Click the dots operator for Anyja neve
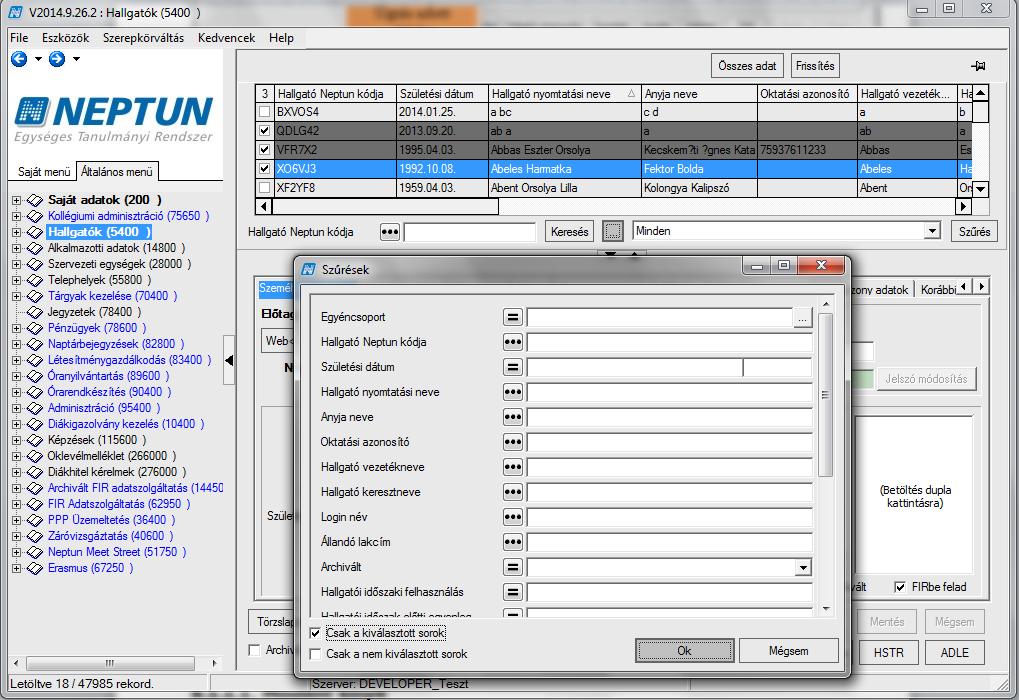1019x700 pixels. [x=513, y=417]
